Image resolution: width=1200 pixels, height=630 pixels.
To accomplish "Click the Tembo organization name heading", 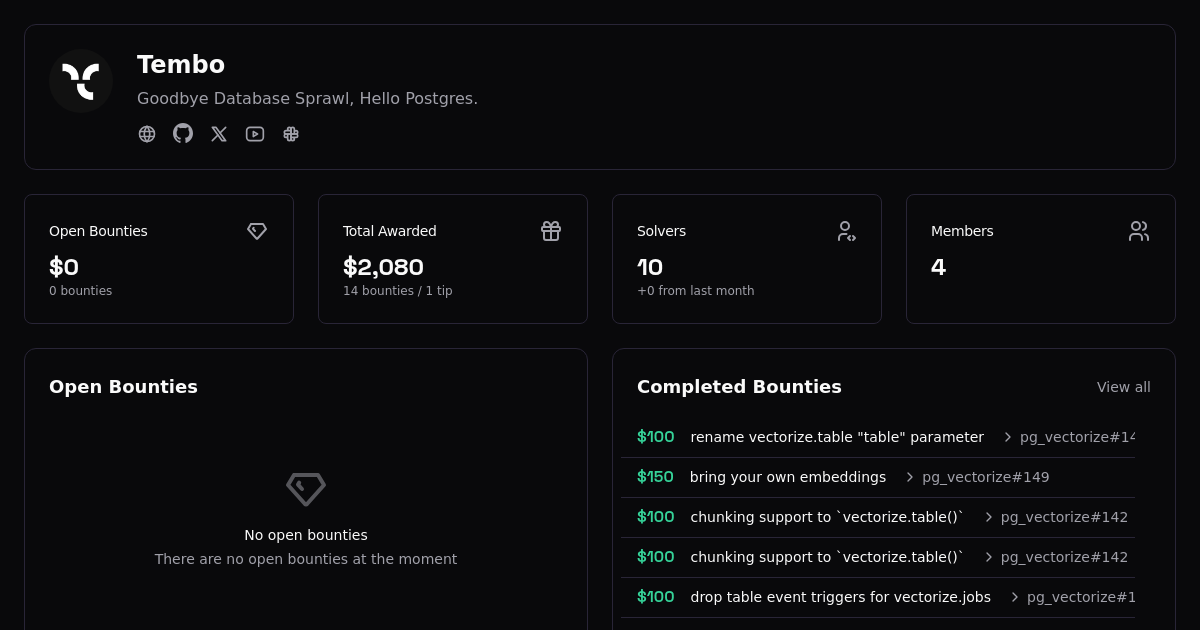I will (x=181, y=65).
